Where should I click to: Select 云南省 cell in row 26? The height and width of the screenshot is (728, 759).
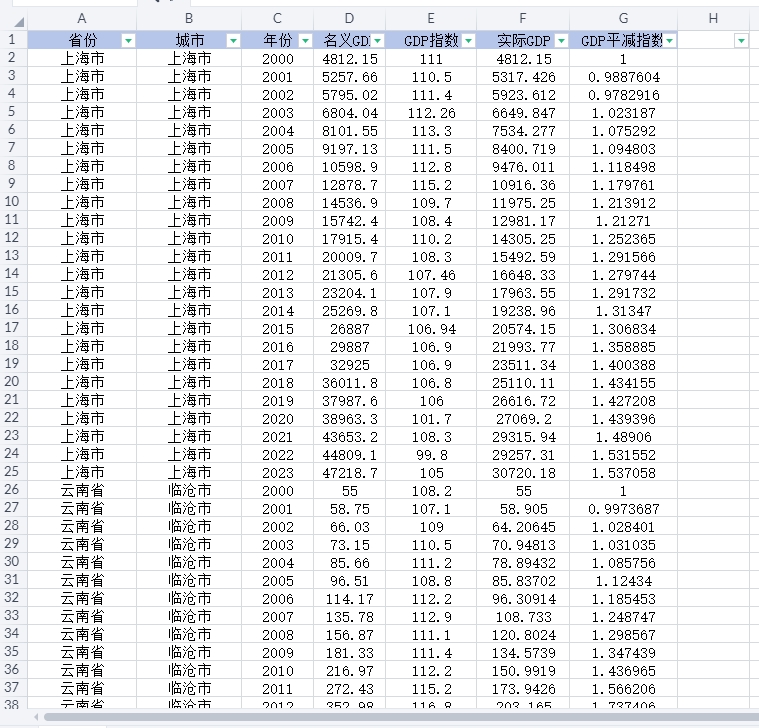(82, 490)
